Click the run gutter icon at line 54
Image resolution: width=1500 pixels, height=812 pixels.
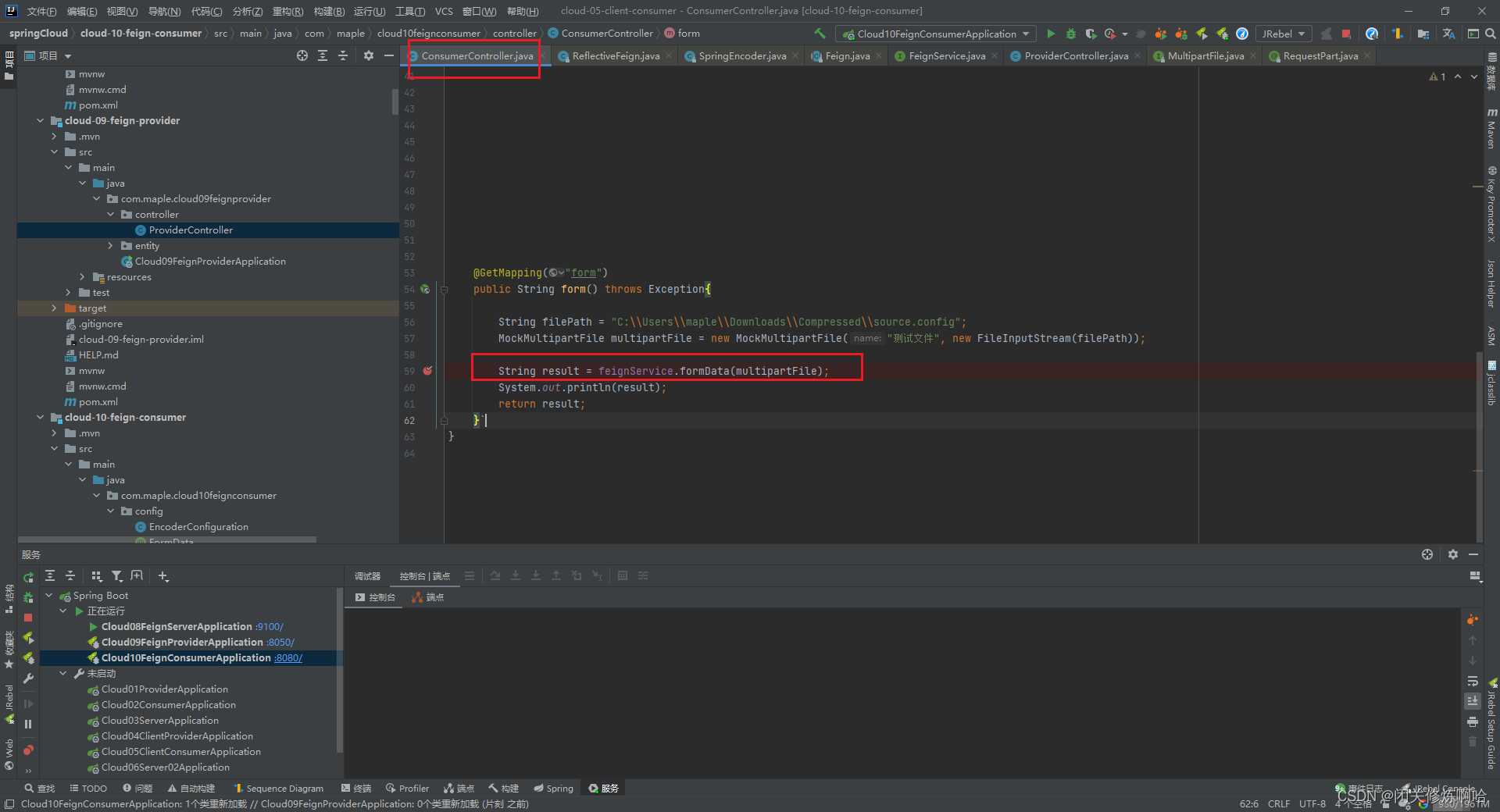coord(425,289)
